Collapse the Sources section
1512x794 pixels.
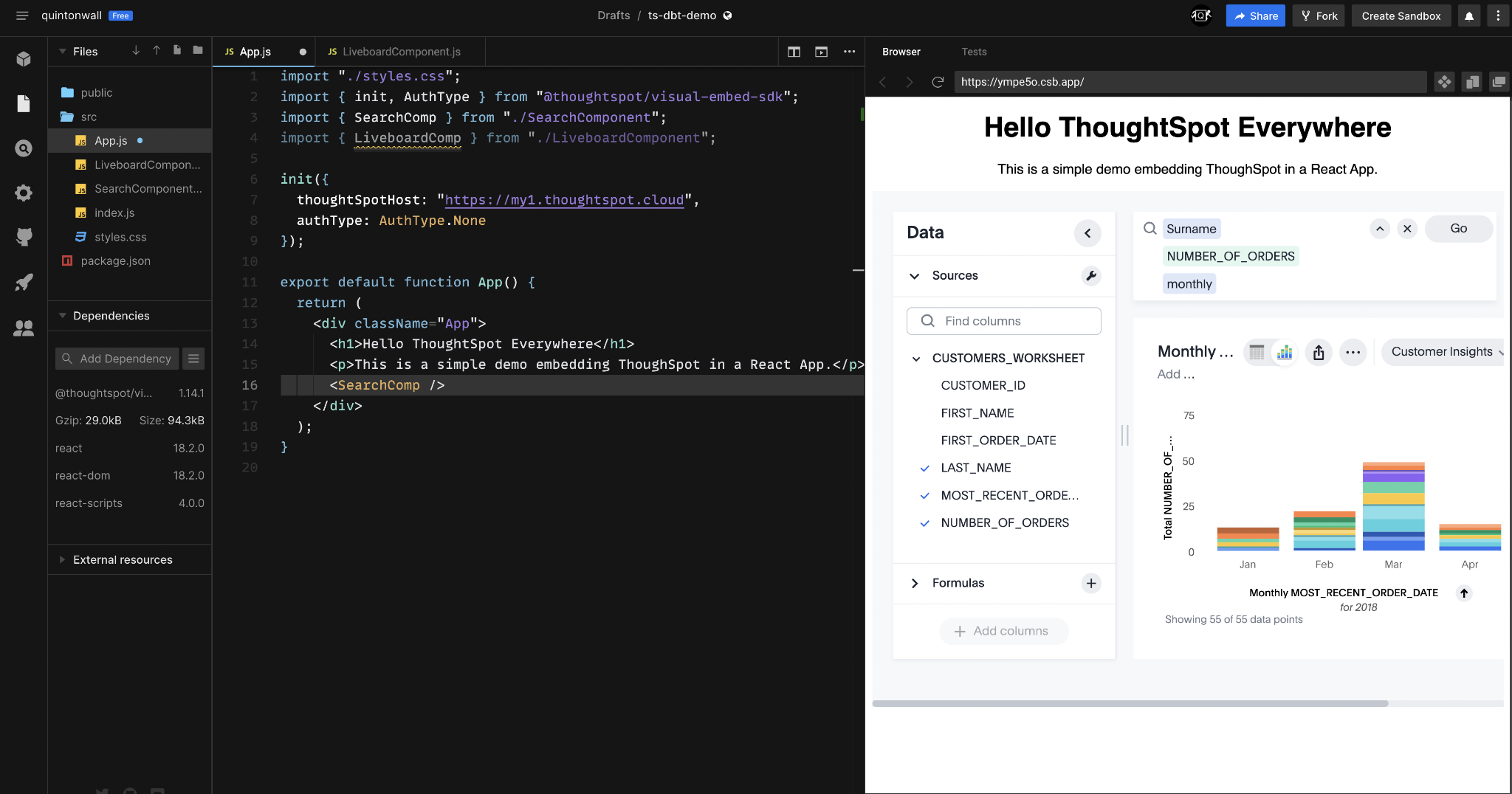(x=915, y=276)
